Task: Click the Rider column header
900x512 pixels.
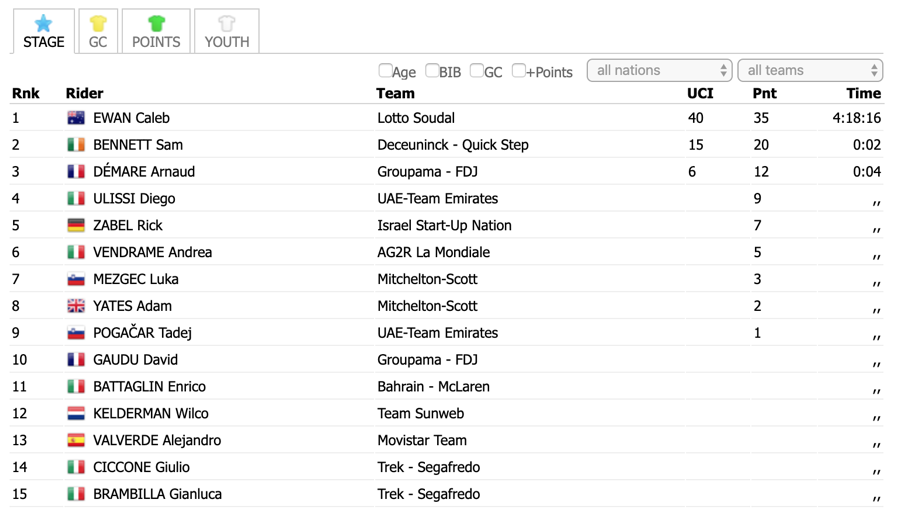Action: click(x=84, y=94)
